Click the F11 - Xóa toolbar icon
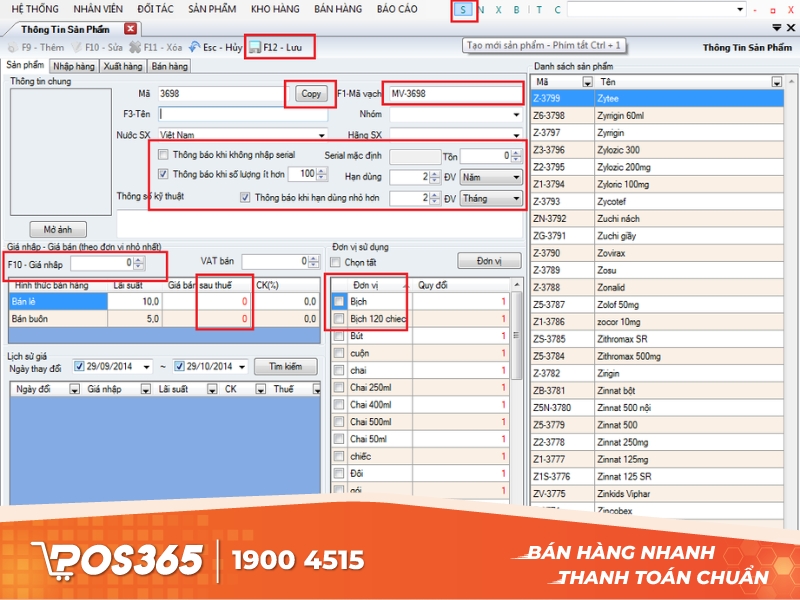800x600 pixels. (135, 47)
